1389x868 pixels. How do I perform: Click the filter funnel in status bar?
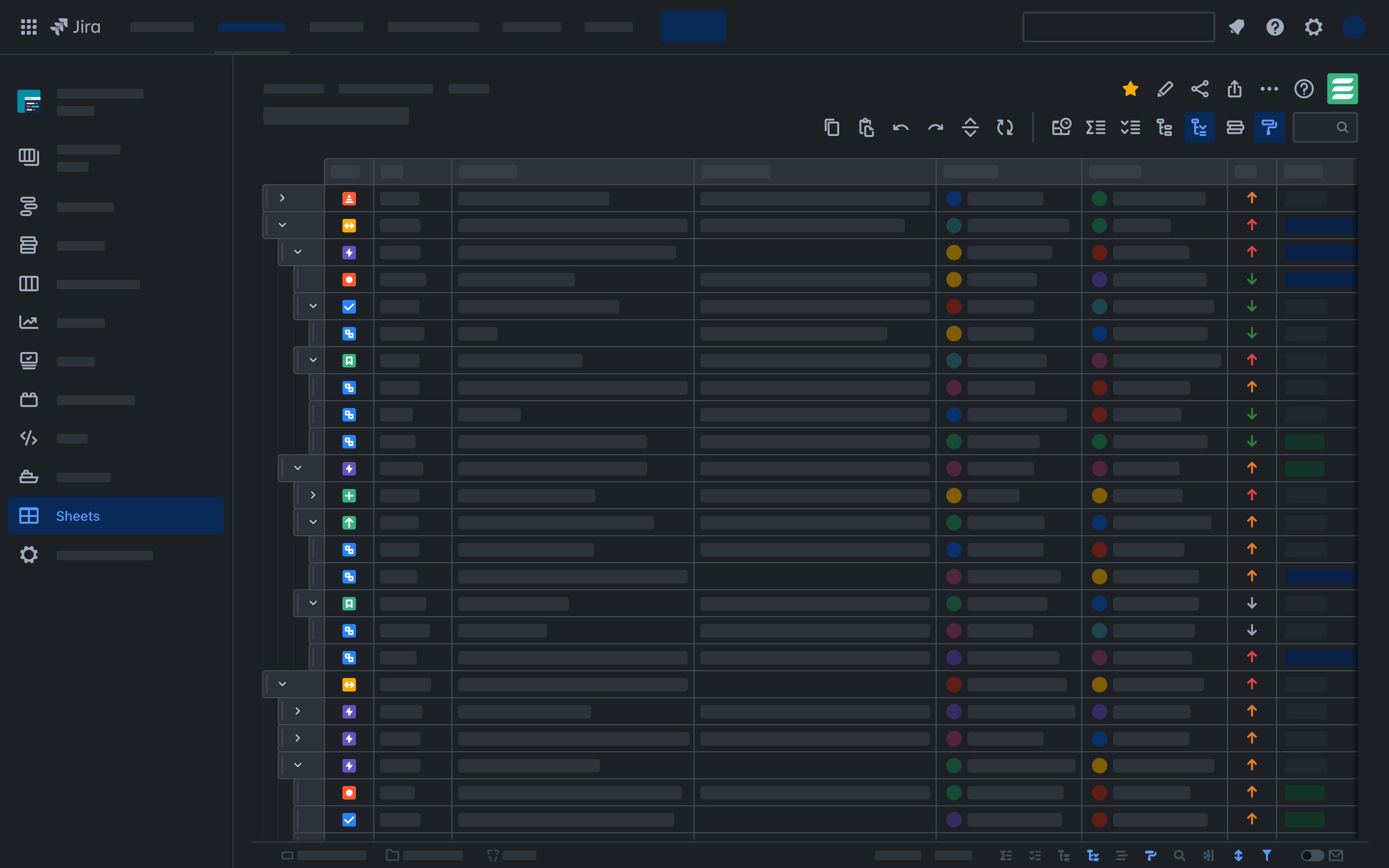pos(1267,855)
